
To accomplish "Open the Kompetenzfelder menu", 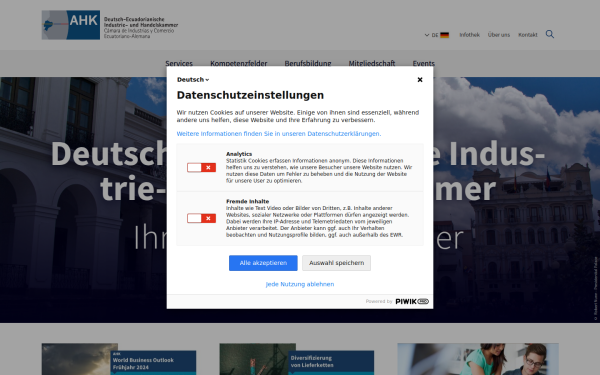I will 238,64.
